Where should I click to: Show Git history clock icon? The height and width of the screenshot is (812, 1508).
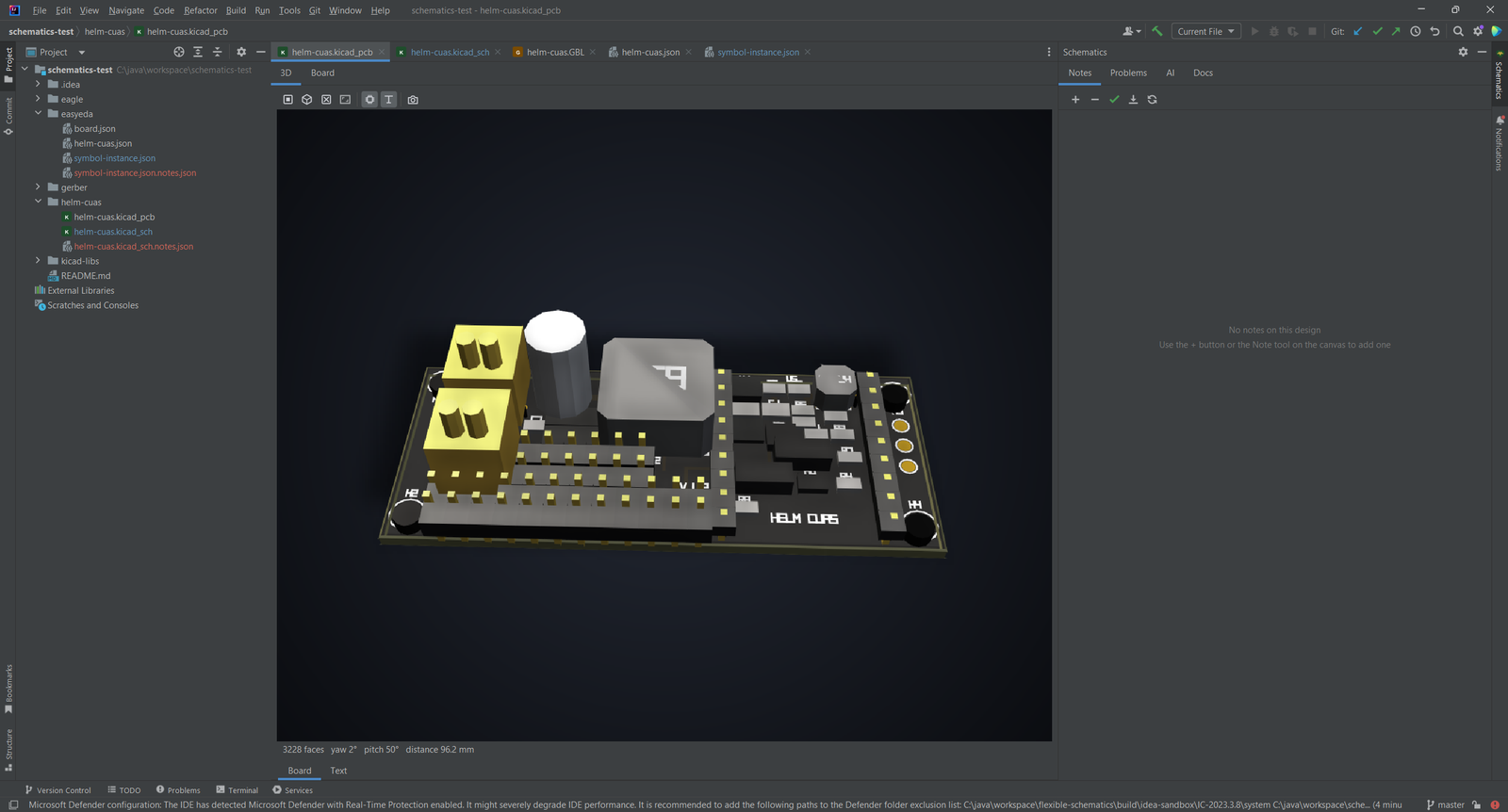click(1416, 31)
